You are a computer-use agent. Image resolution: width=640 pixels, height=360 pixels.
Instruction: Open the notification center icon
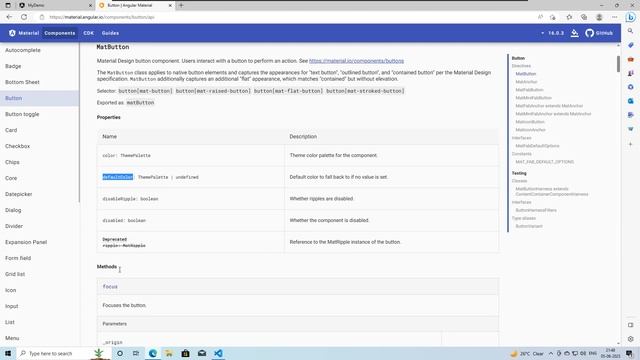click(629, 353)
